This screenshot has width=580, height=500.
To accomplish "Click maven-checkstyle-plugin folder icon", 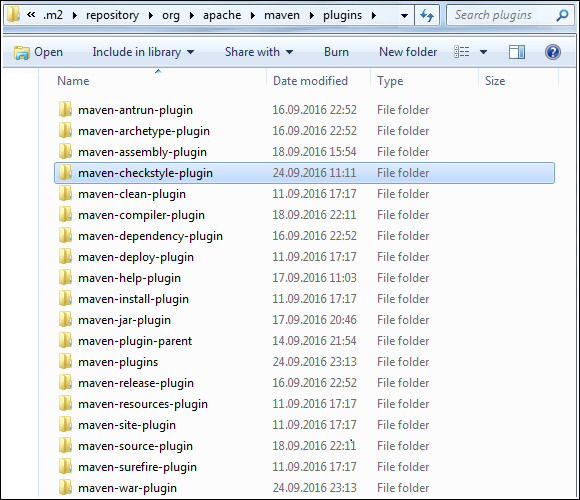I will [65, 173].
